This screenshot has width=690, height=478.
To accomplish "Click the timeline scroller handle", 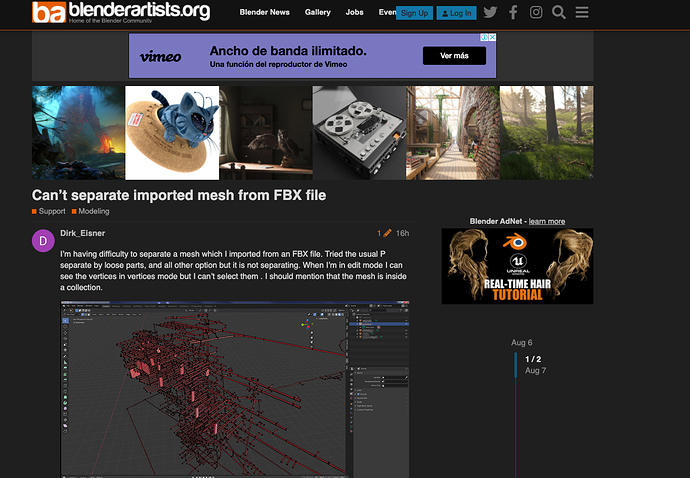I will 516,365.
